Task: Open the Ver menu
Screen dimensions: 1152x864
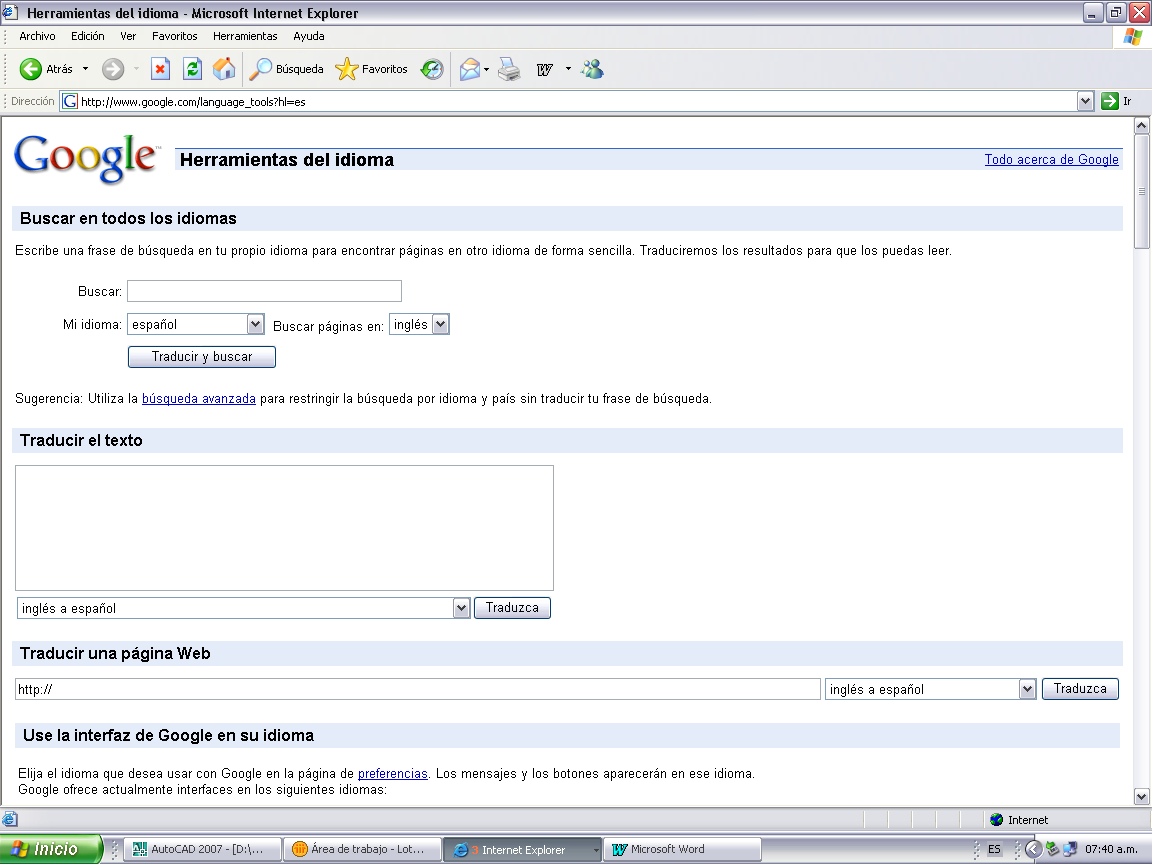Action: point(128,36)
